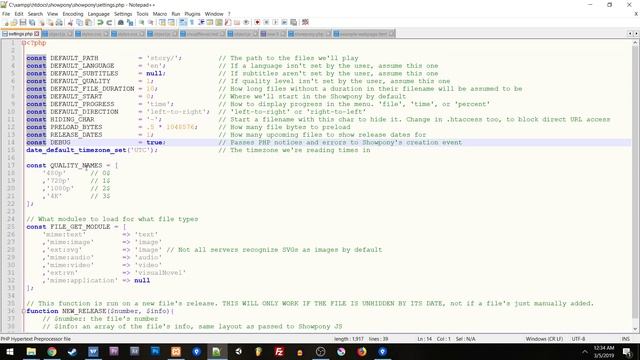This screenshot has width=640, height=360.
Task: Click the Stop macro recording icon
Action: (x=266, y=22)
